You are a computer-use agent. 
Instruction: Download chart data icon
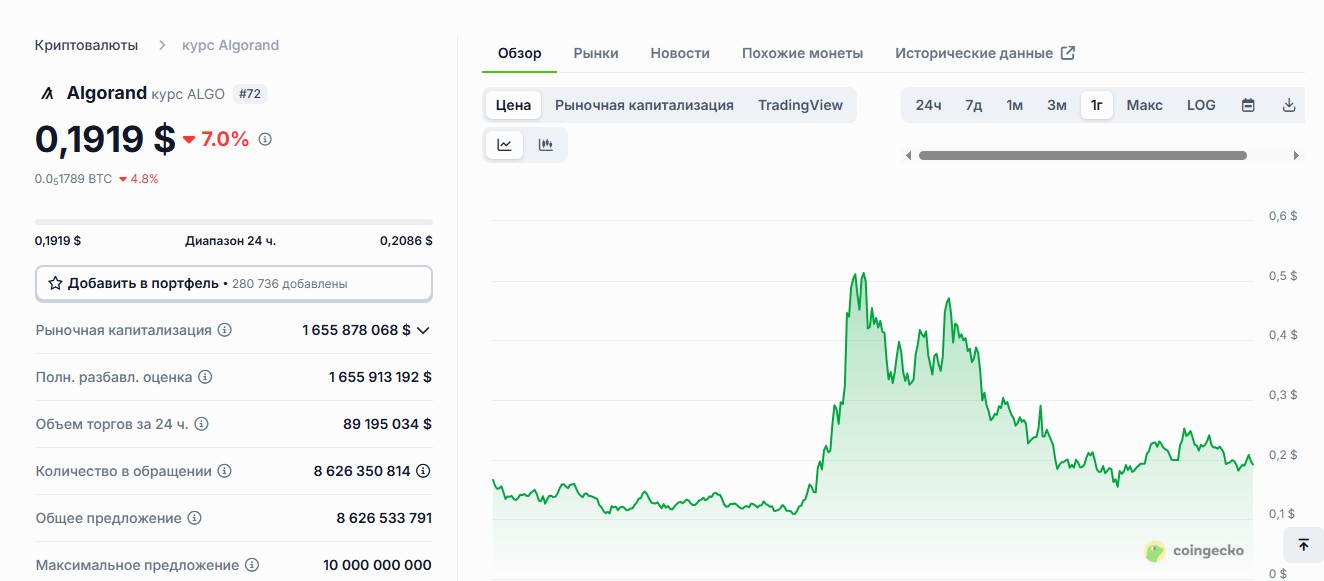pos(1289,105)
